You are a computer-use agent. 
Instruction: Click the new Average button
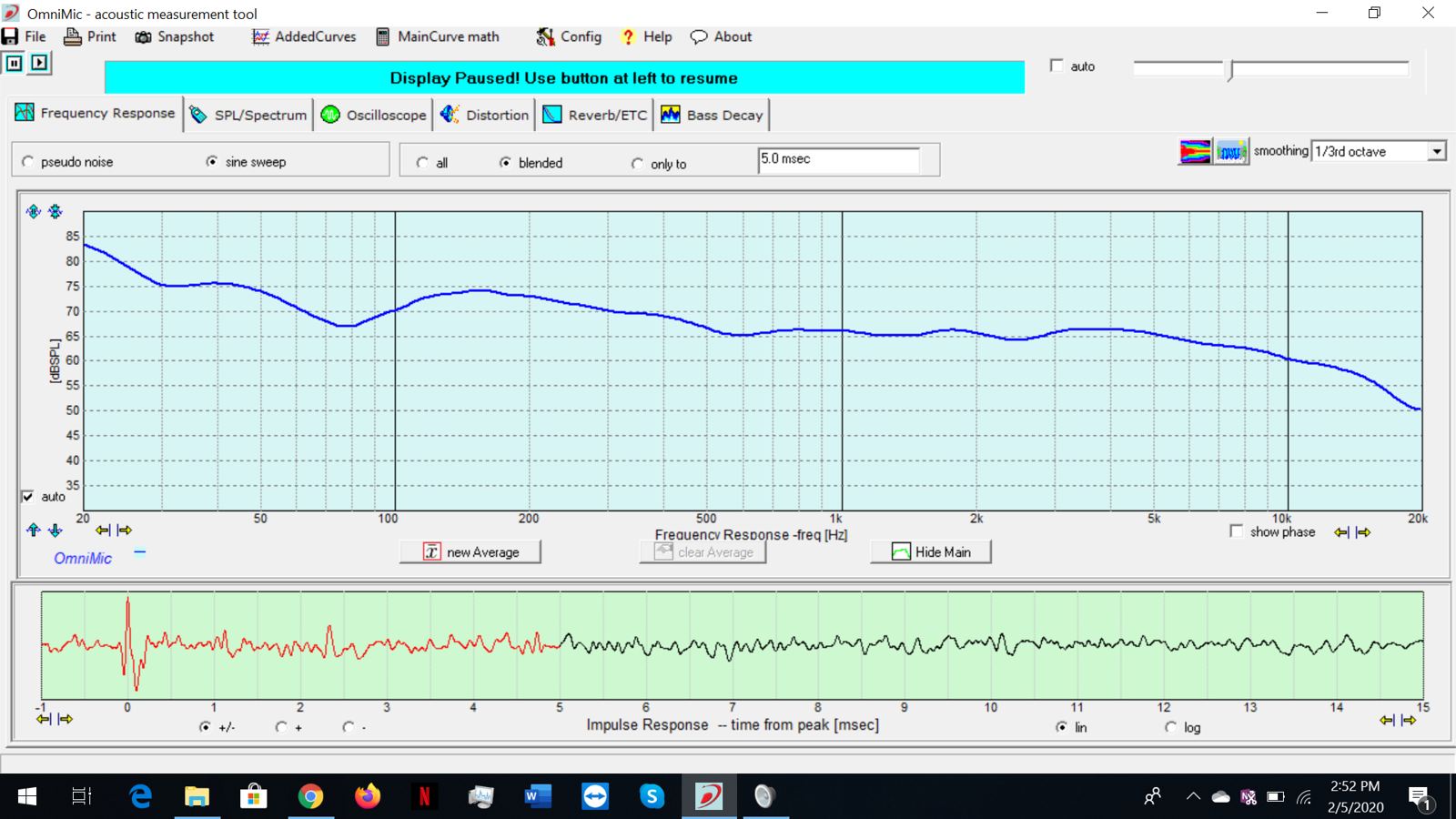[x=470, y=551]
